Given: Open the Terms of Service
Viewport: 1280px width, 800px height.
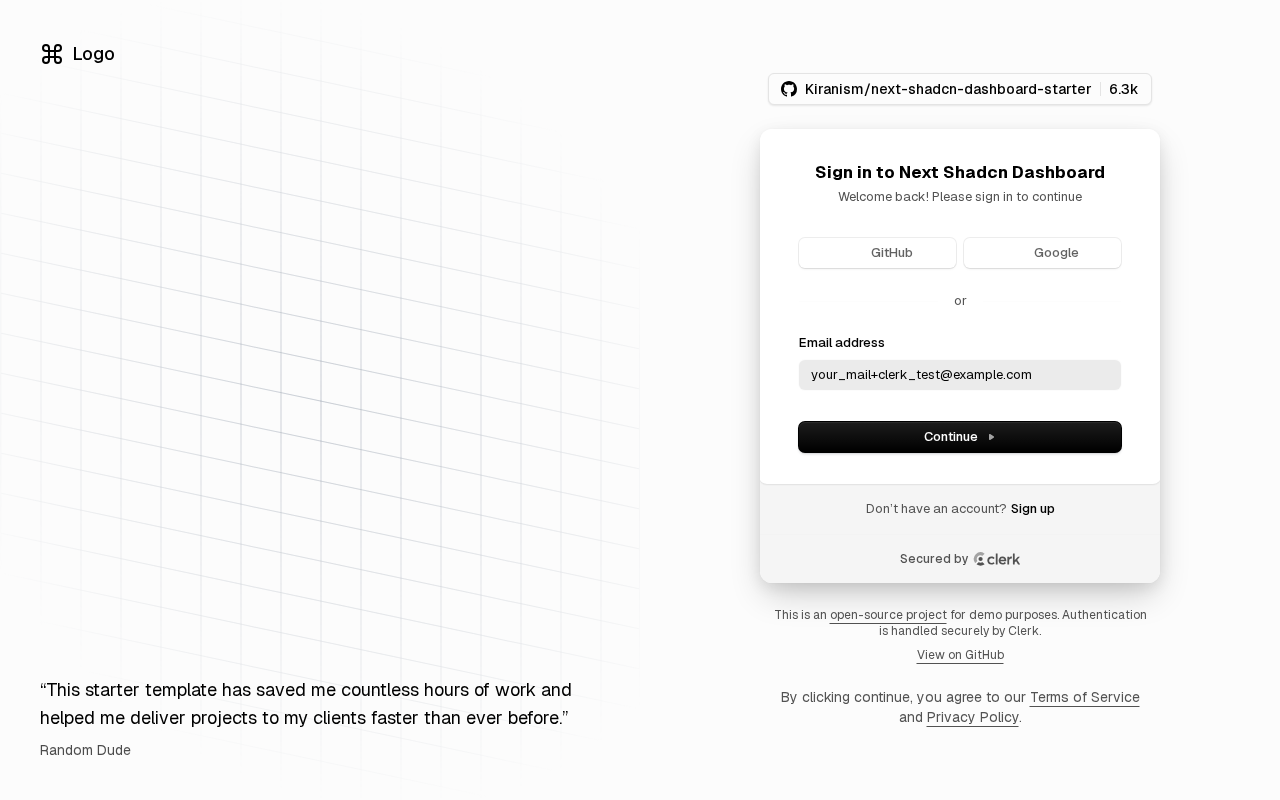Looking at the screenshot, I should point(1084,697).
